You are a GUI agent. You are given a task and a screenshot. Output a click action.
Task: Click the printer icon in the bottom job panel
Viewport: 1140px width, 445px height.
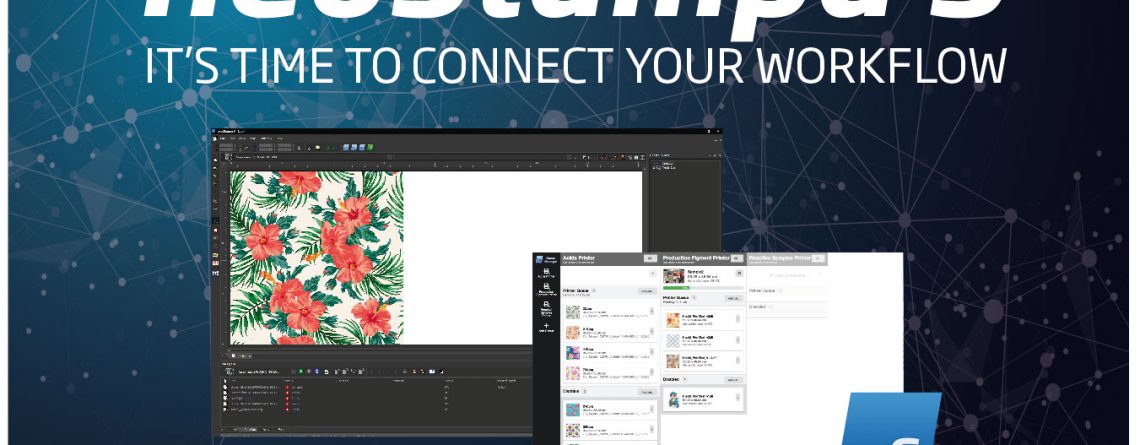[x=230, y=372]
